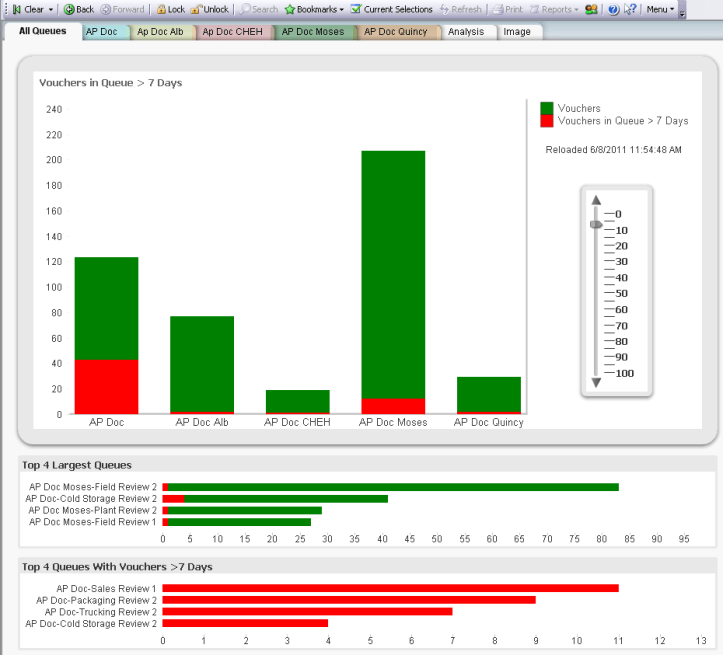The width and height of the screenshot is (723, 655).
Task: Click the What's This pointer help icon
Action: click(x=630, y=9)
